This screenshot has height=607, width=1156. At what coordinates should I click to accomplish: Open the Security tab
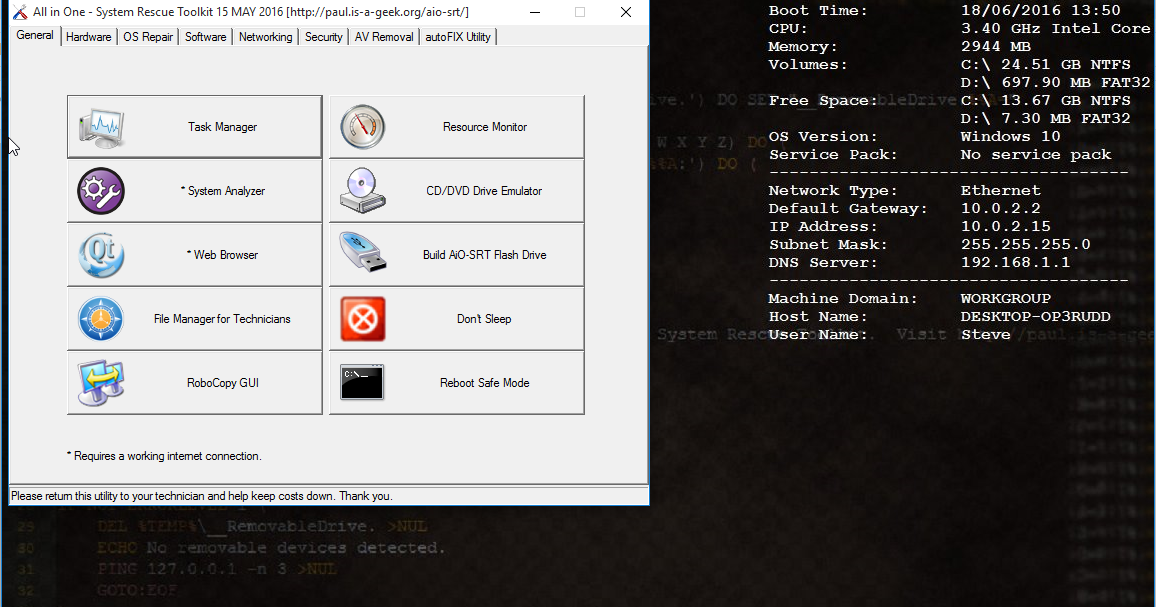click(323, 36)
